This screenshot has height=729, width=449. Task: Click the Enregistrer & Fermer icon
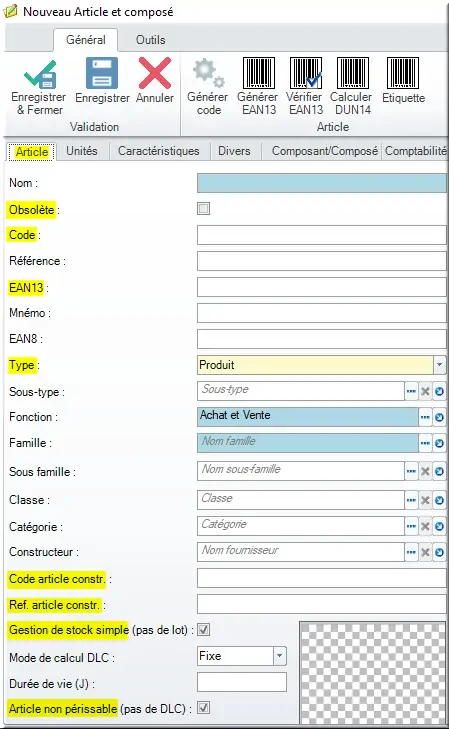[40, 74]
